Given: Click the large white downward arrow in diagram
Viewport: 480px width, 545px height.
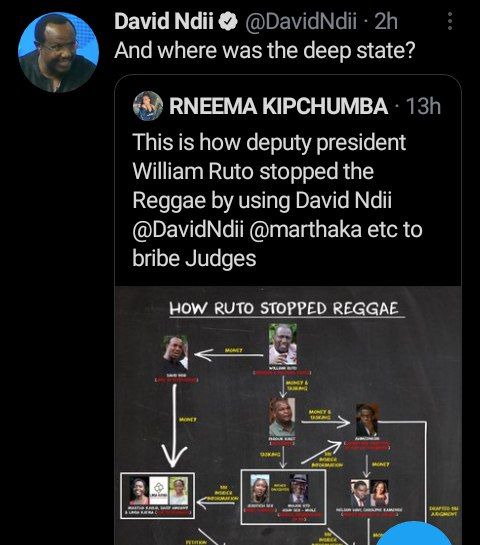Looking at the screenshot, I should (174, 425).
